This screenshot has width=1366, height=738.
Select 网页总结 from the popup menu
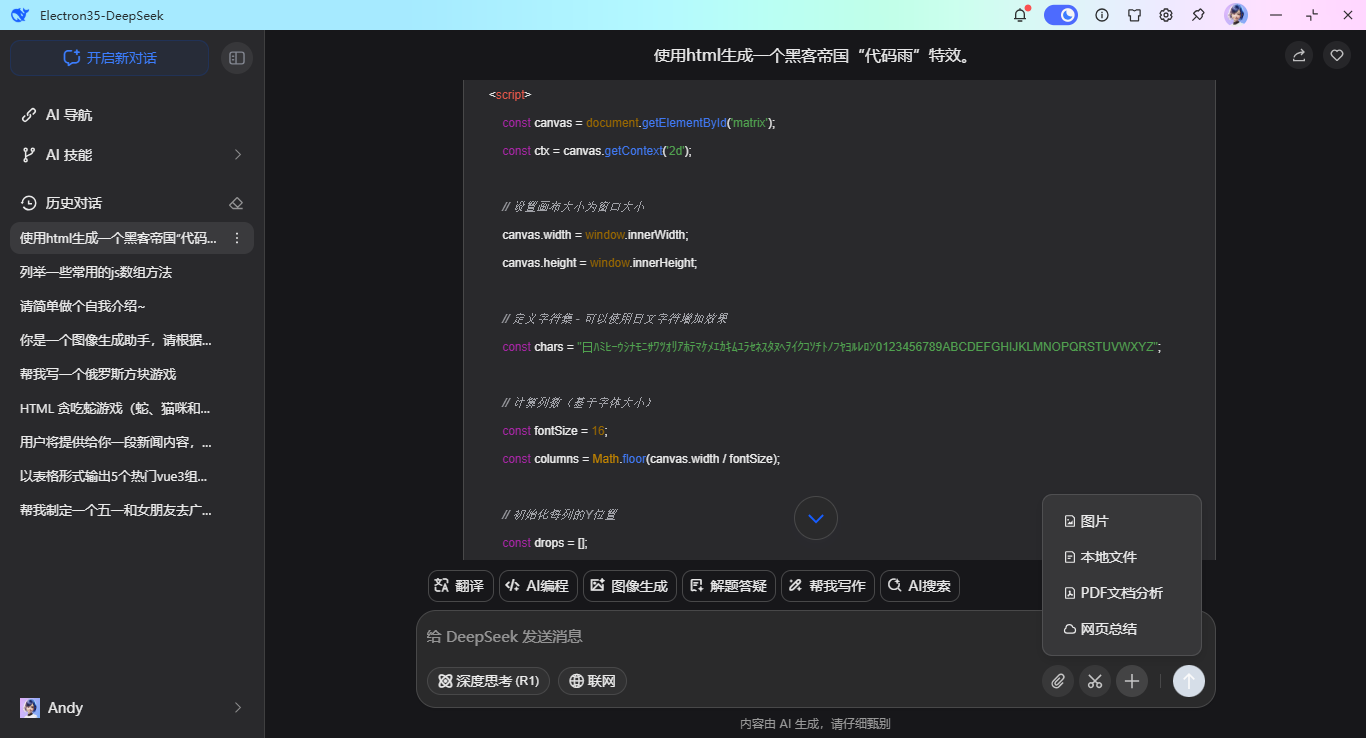[x=1121, y=629]
